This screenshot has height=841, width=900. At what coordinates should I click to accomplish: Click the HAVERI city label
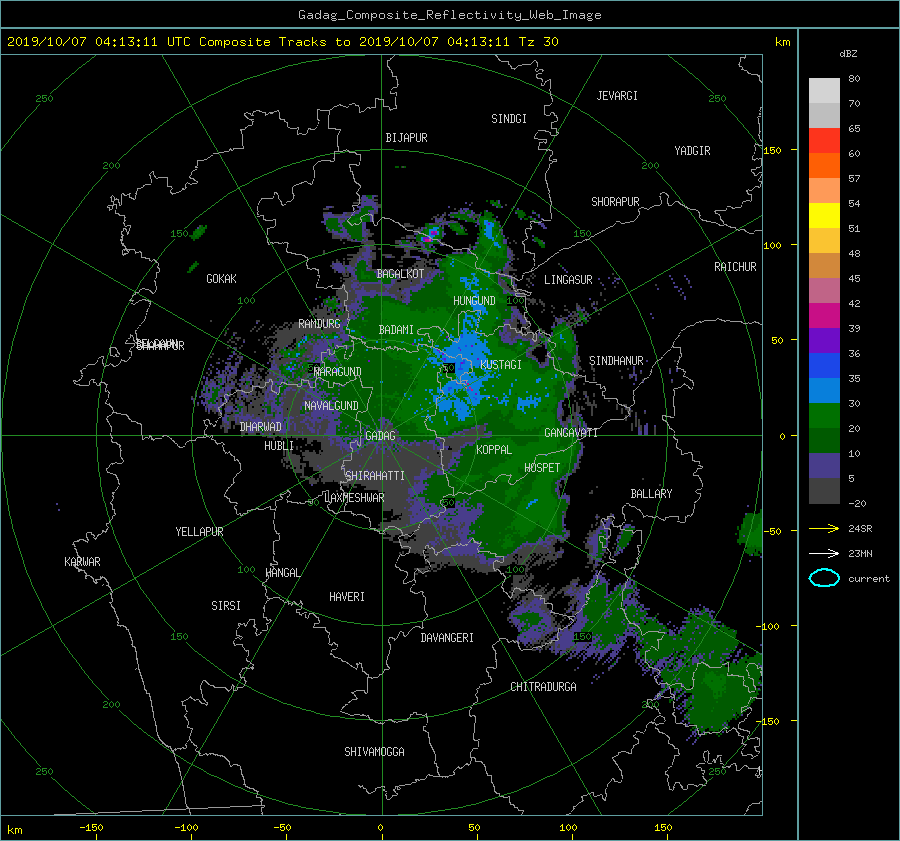[x=347, y=597]
